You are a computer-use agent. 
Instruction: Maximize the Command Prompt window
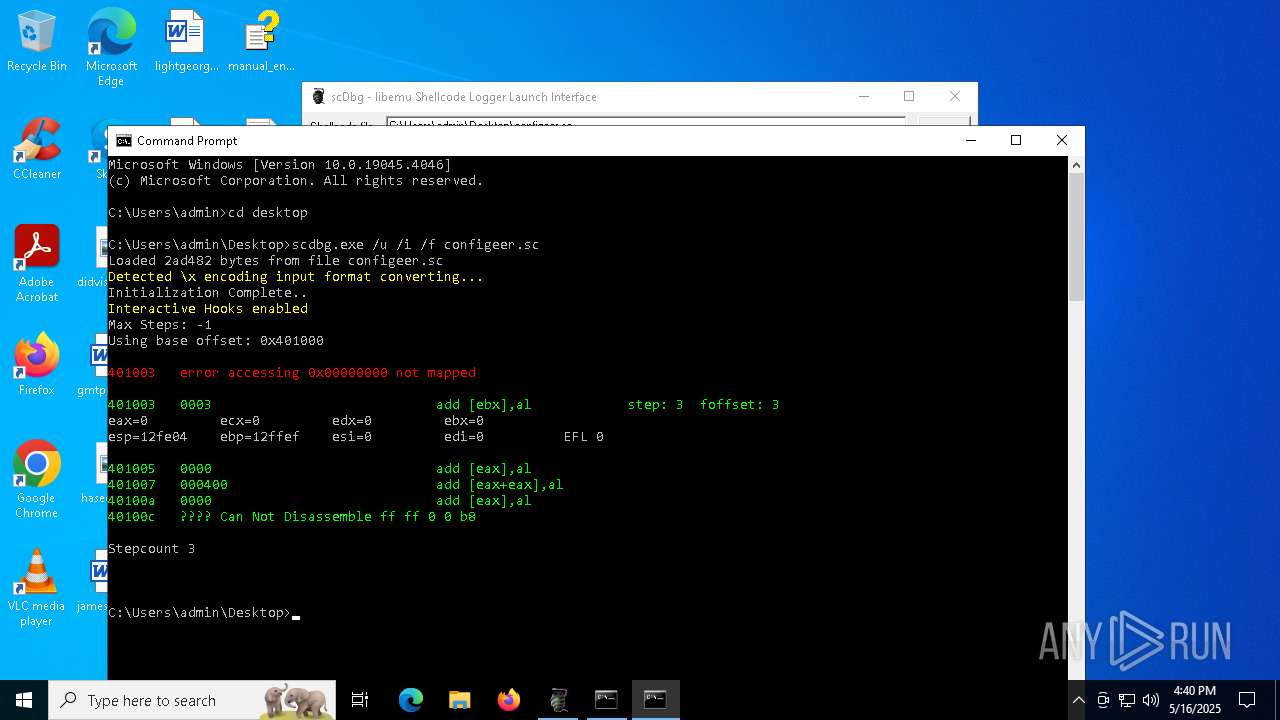point(1016,141)
